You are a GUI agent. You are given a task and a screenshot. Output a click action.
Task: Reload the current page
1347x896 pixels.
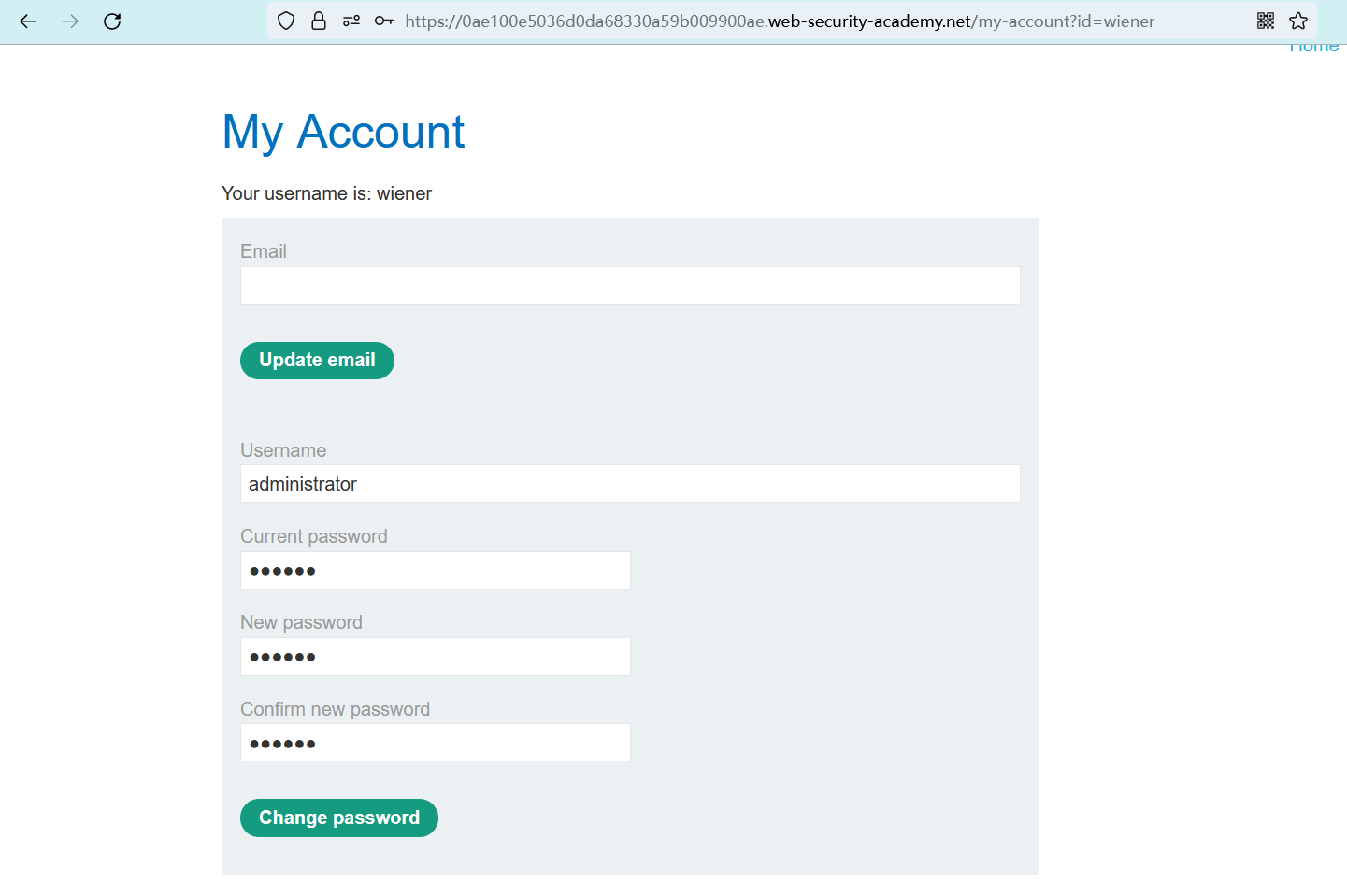point(112,21)
